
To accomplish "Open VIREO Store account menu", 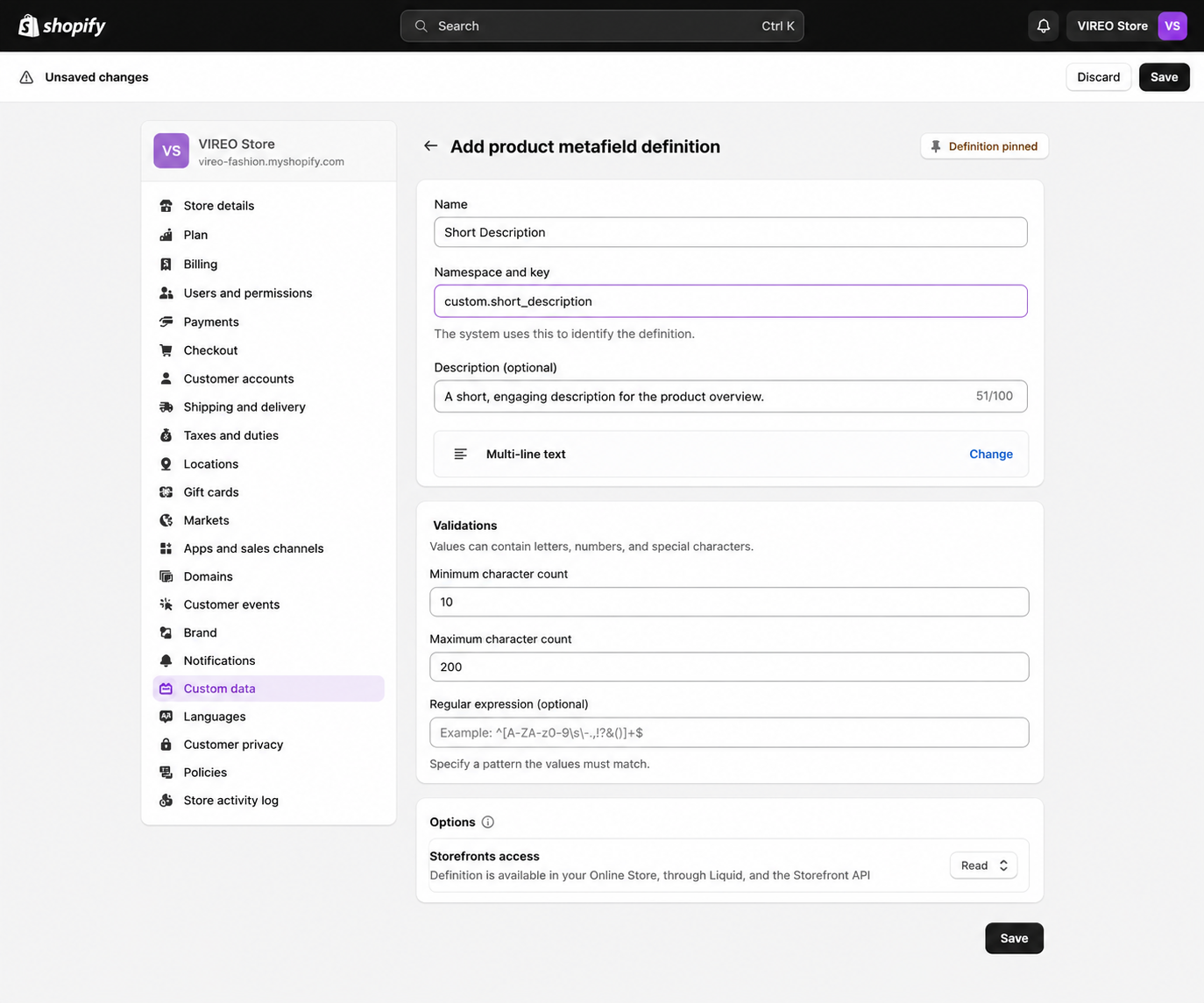I will point(1127,25).
